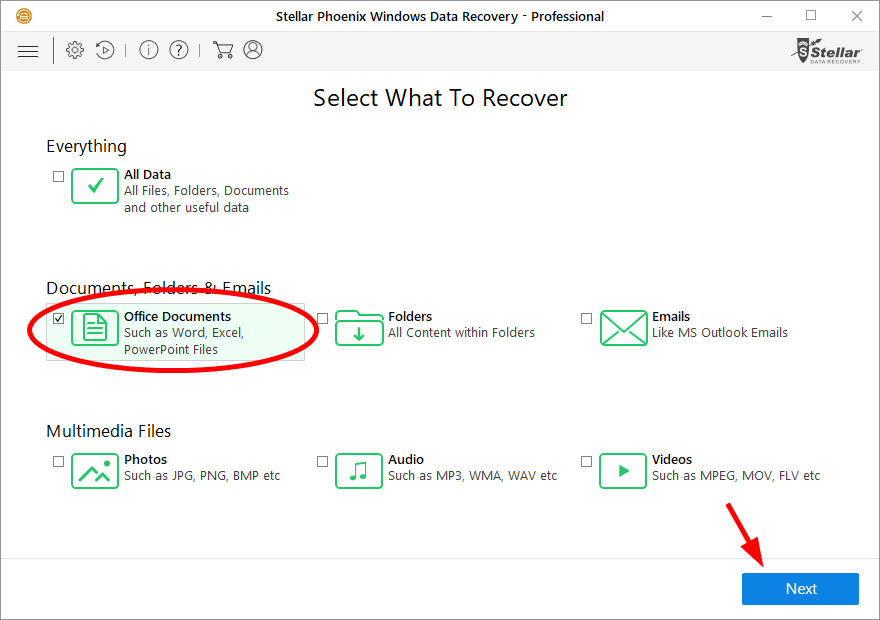The height and width of the screenshot is (620, 880).
Task: Click the Office Documents page icon
Action: [x=95, y=328]
